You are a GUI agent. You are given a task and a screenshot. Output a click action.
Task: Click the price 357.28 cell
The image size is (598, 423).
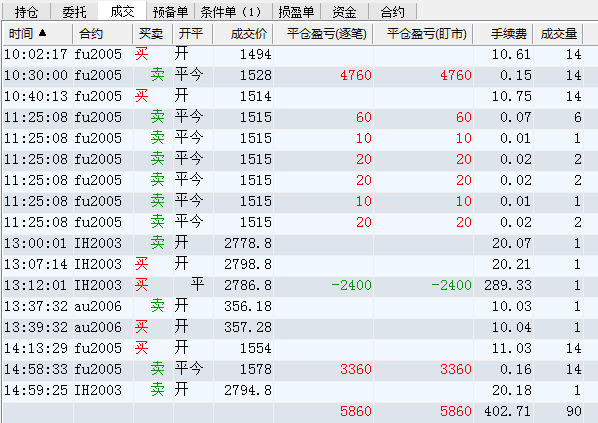248,327
